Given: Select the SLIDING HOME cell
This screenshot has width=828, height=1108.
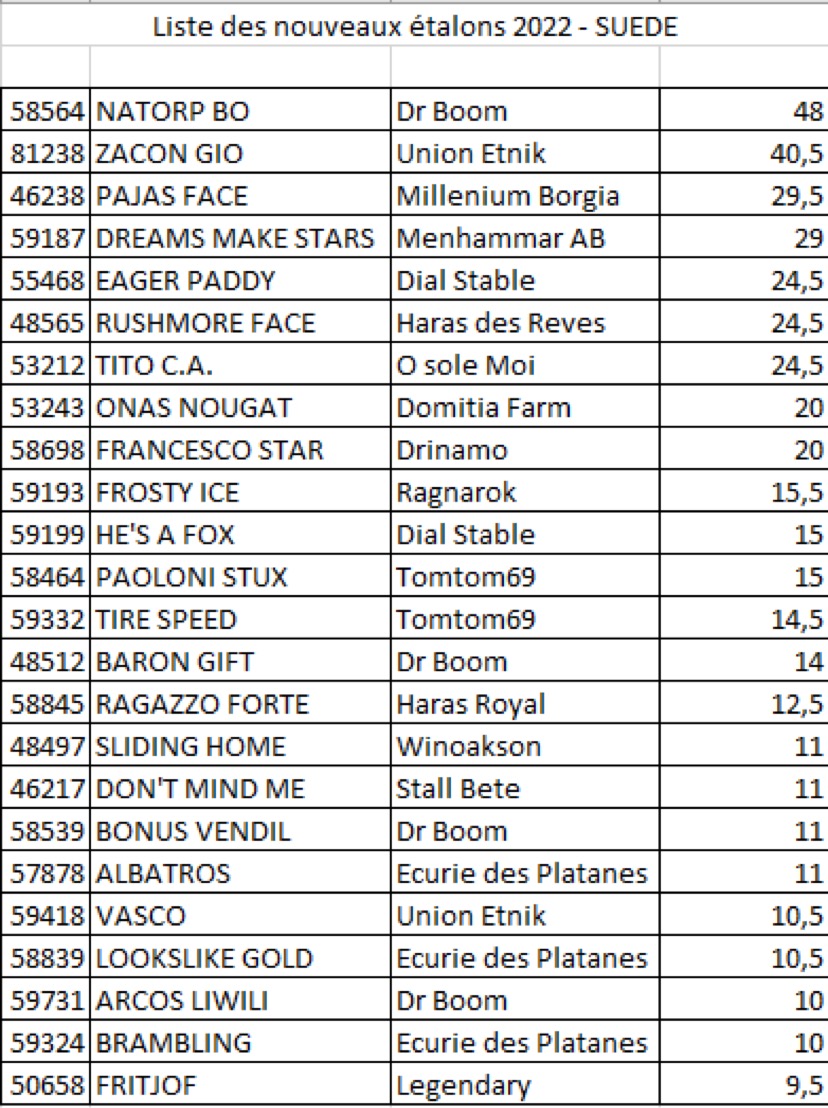Looking at the screenshot, I should pos(240,746).
